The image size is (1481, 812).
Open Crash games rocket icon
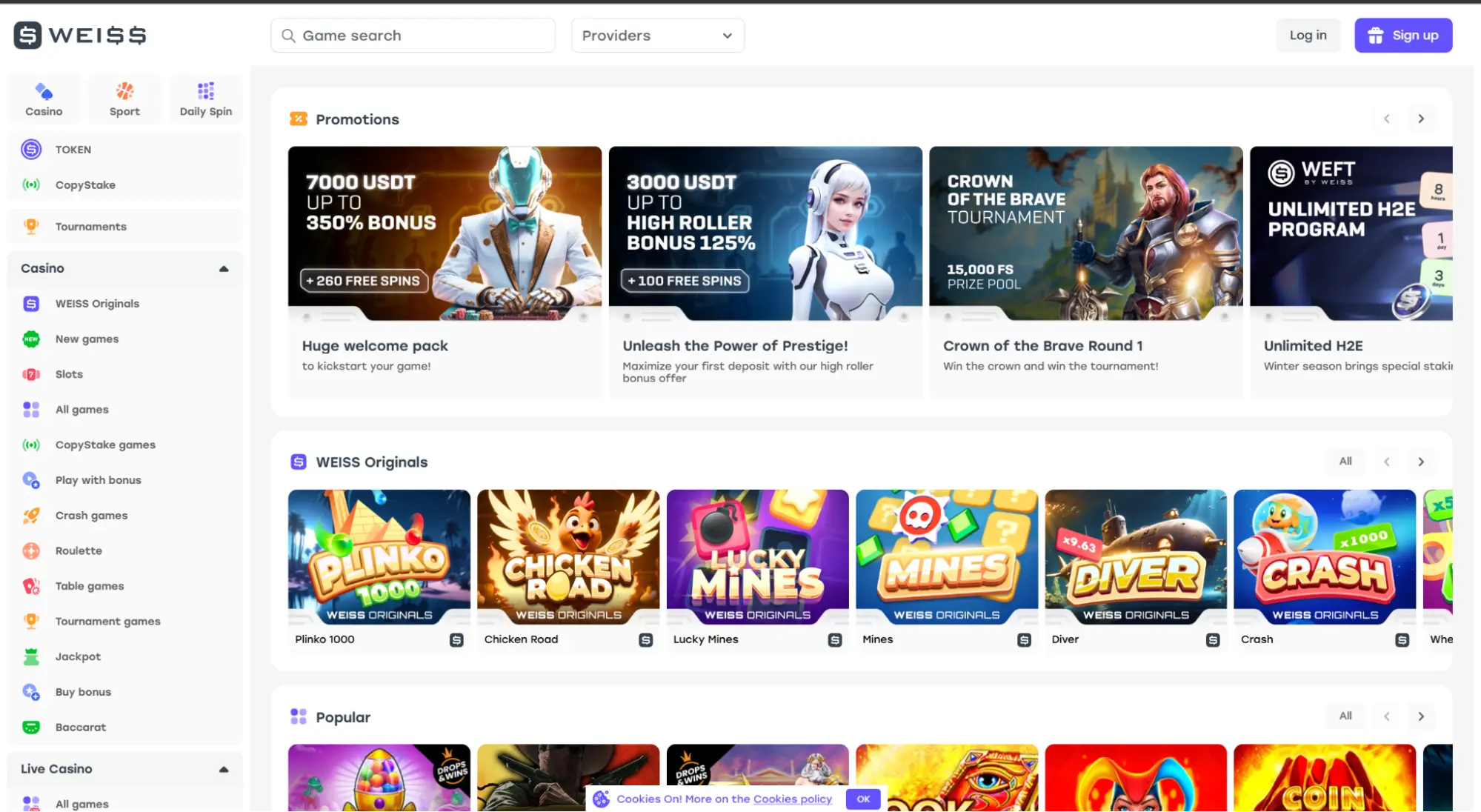click(31, 516)
